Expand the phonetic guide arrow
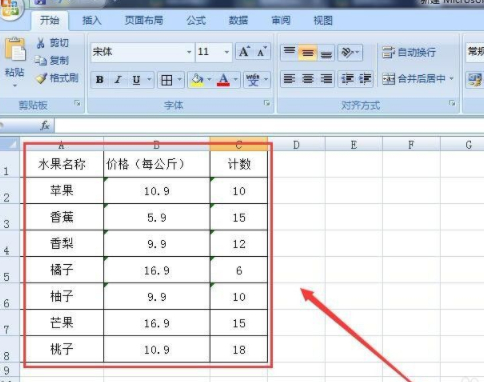The image size is (484, 382). pos(266,80)
